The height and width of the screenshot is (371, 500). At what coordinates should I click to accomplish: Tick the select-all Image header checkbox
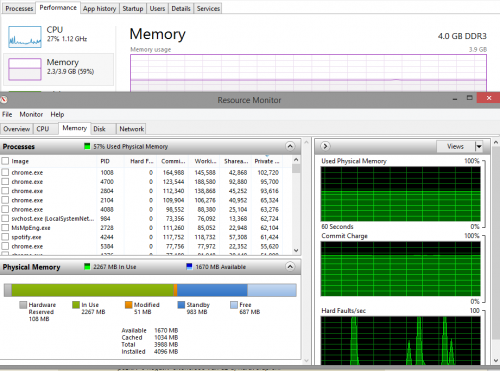click(5, 161)
